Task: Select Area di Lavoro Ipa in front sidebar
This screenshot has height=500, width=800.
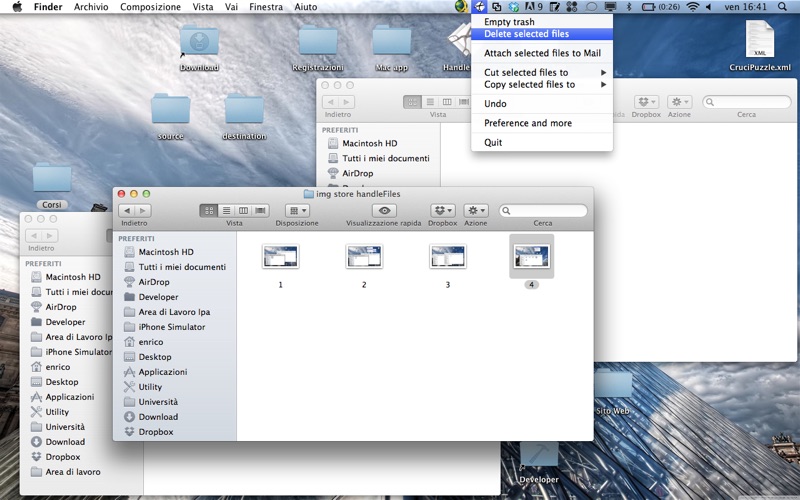Action: [174, 312]
